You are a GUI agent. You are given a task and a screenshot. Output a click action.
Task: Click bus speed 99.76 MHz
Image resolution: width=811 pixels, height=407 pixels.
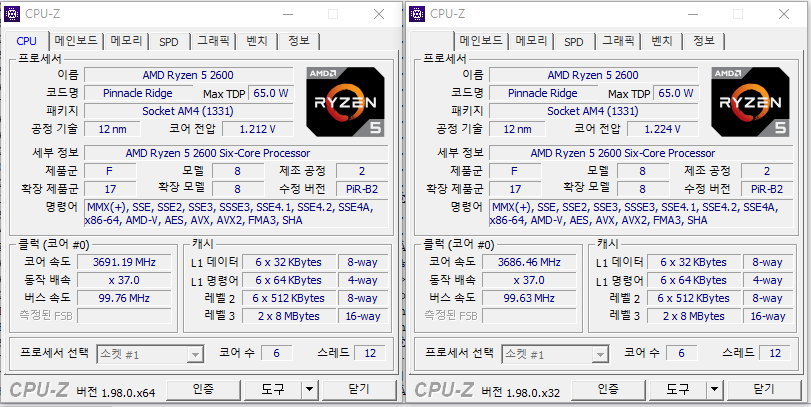click(124, 298)
